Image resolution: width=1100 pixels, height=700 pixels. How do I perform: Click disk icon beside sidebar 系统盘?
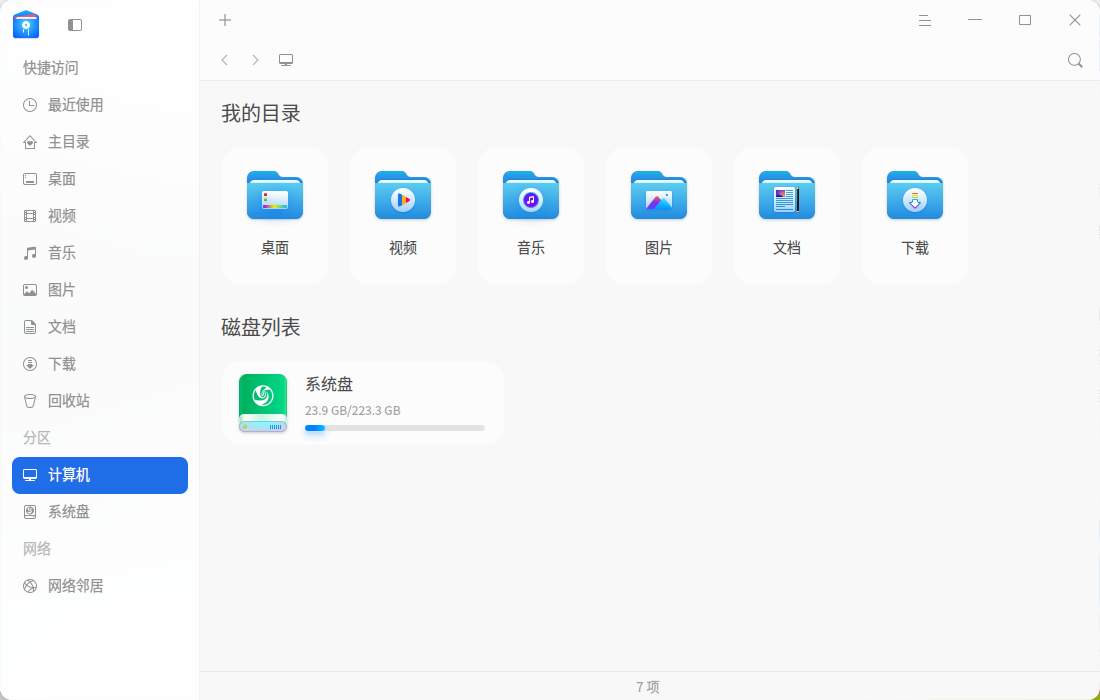[30, 512]
